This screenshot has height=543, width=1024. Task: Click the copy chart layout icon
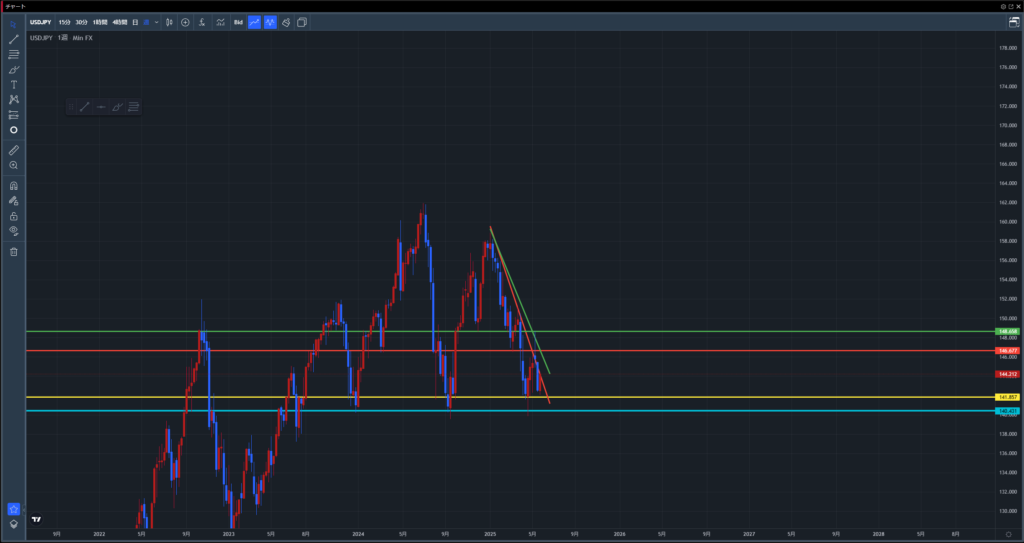point(302,22)
